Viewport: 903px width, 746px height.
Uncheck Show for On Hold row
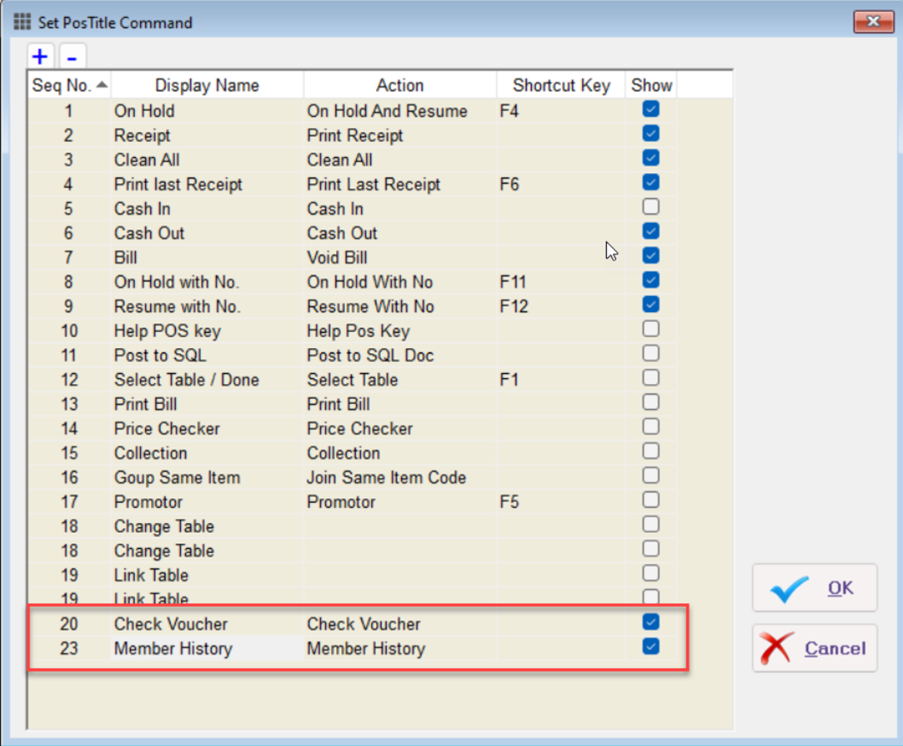651,110
